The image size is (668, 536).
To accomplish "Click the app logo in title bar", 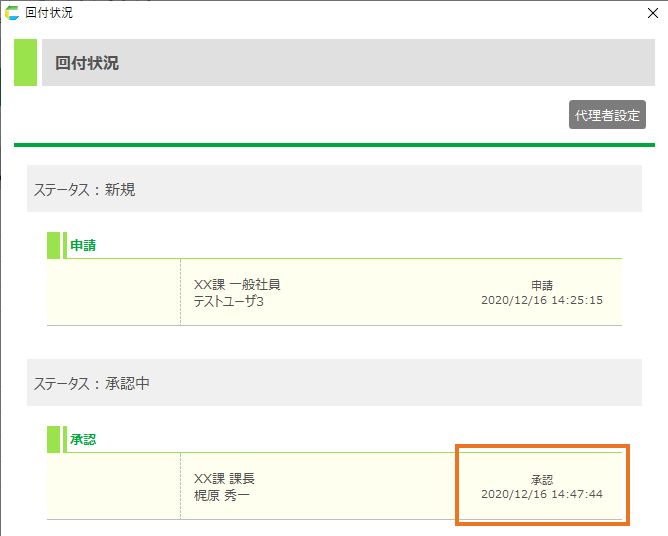I will [12, 13].
